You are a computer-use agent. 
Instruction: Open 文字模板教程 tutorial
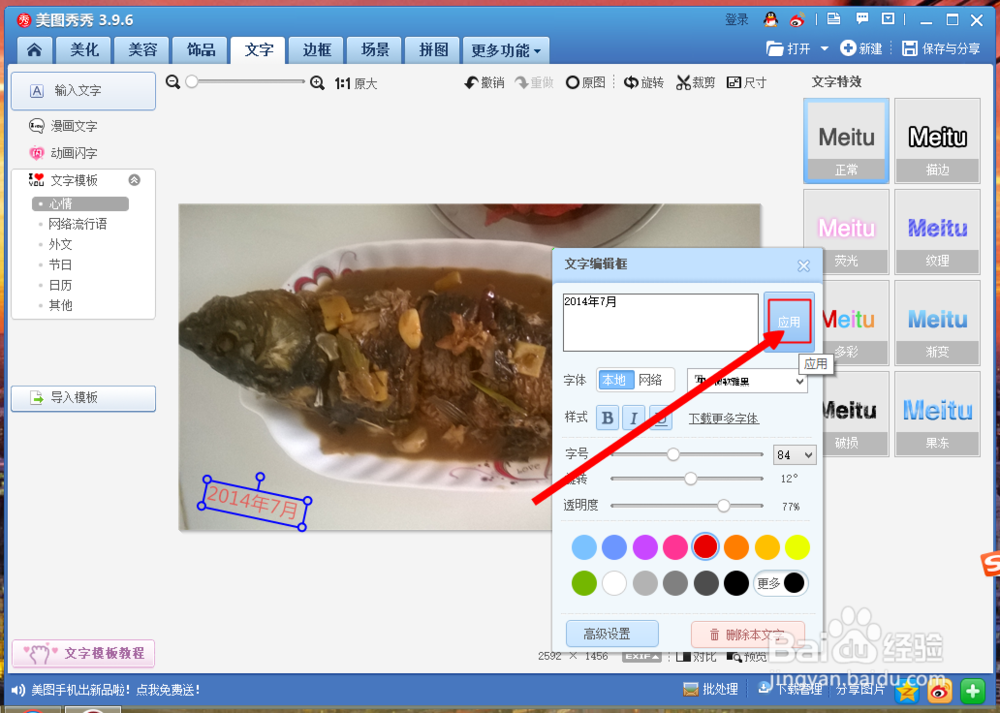84,653
